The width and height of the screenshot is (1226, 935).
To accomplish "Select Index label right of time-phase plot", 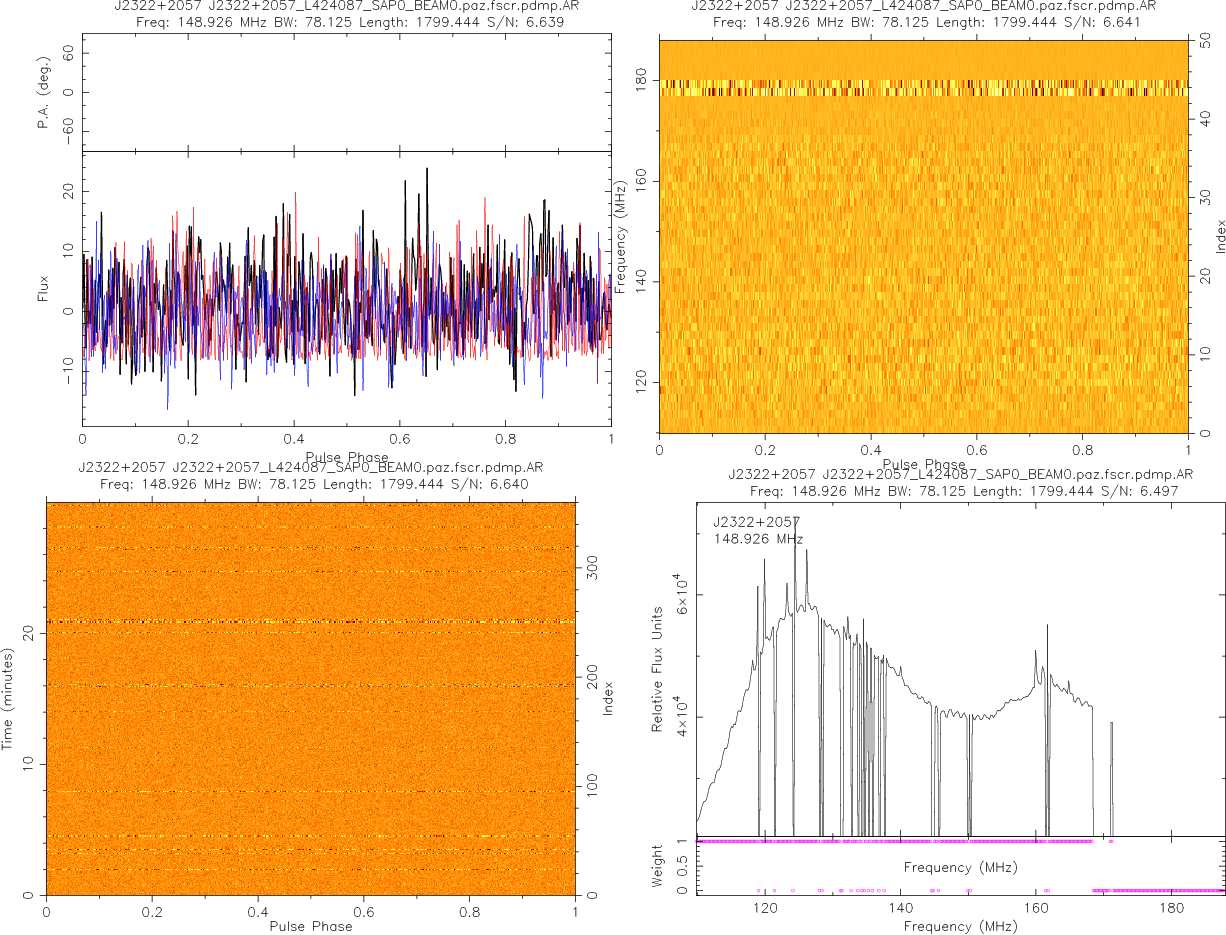I will (x=606, y=697).
